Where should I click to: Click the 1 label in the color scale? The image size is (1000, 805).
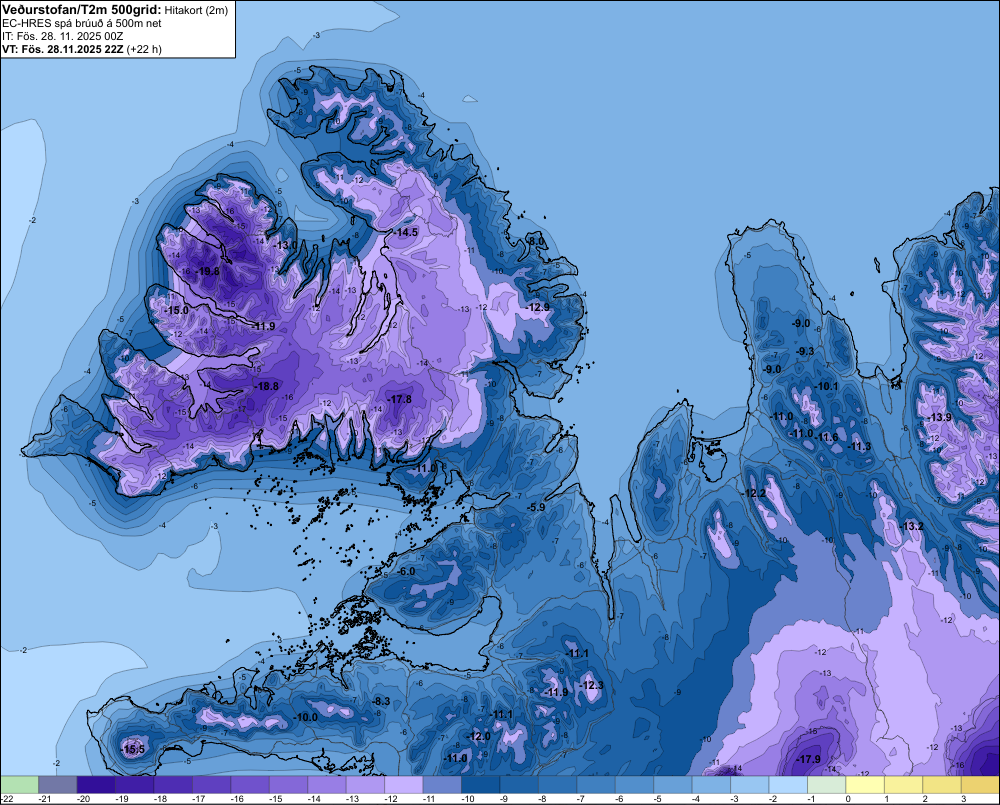pos(886,799)
